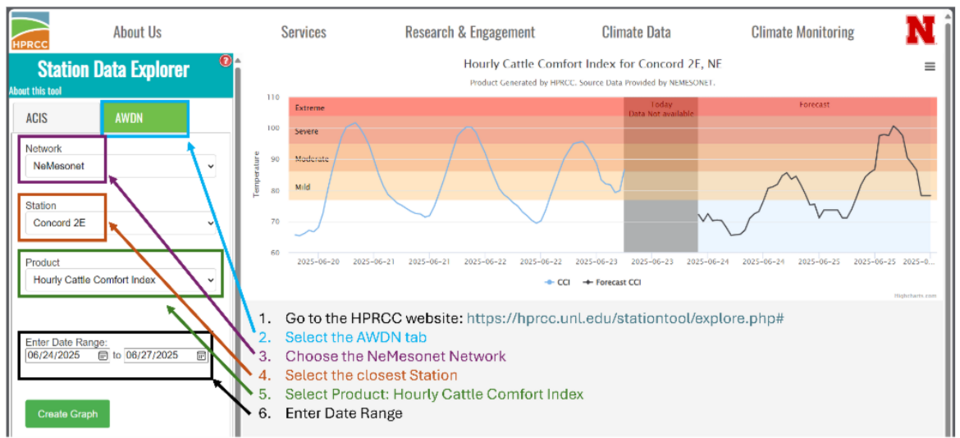The width and height of the screenshot is (960, 438).
Task: Open the Climate Data menu
Action: (636, 32)
